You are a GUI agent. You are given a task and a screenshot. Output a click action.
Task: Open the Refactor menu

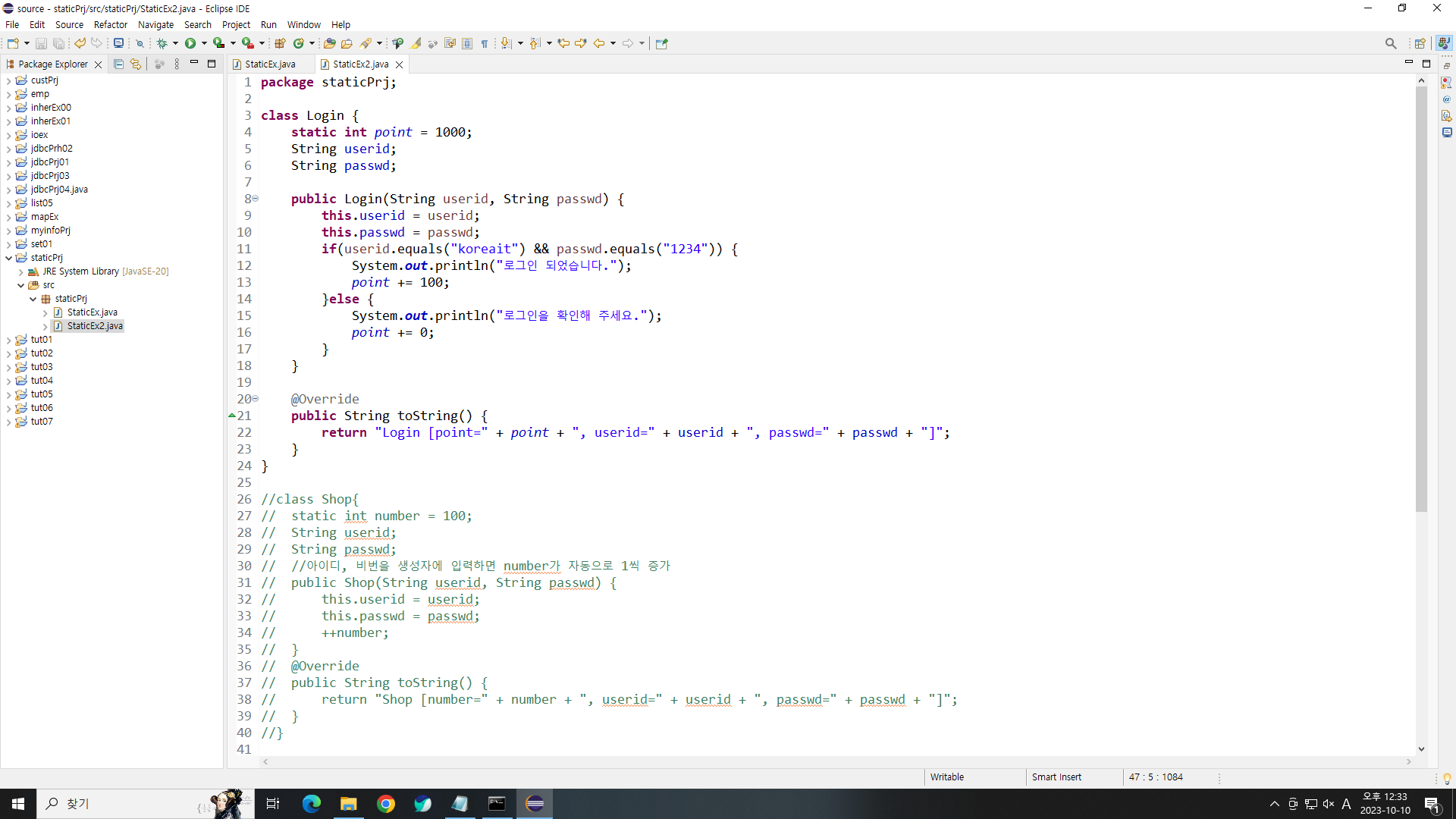[110, 24]
